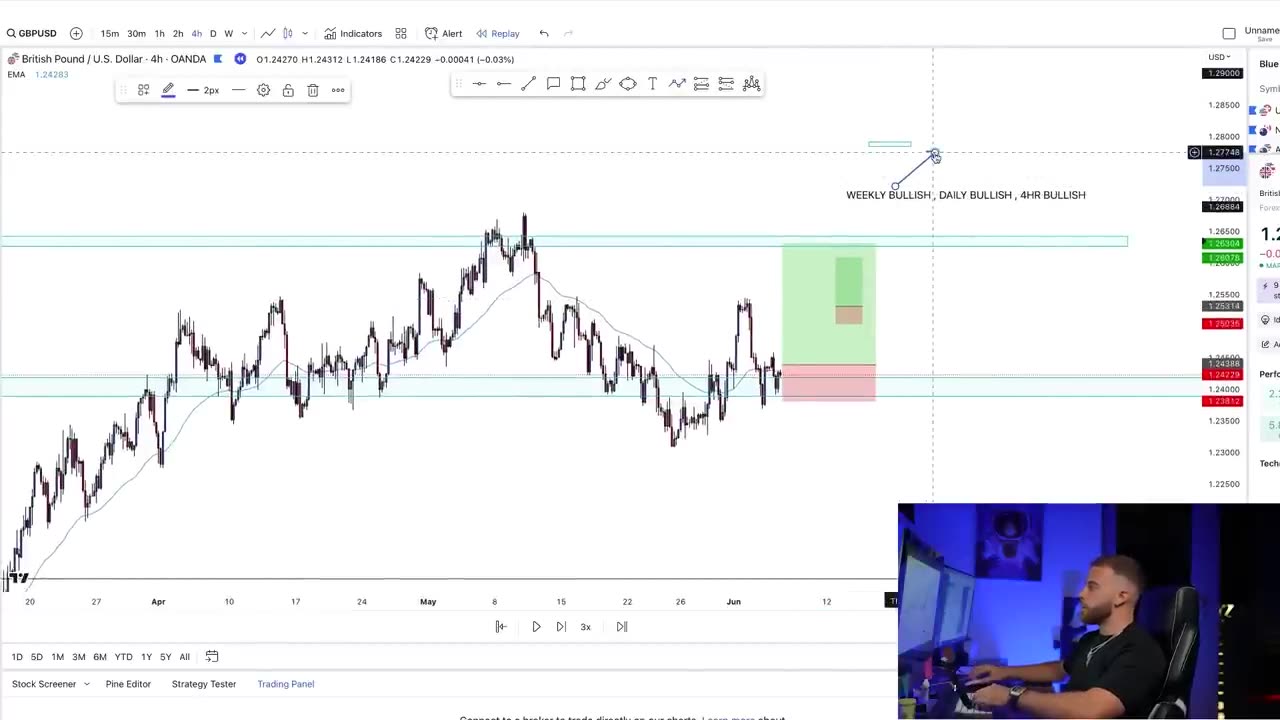1280x720 pixels.
Task: Delete drawing with trash icon
Action: tap(313, 90)
